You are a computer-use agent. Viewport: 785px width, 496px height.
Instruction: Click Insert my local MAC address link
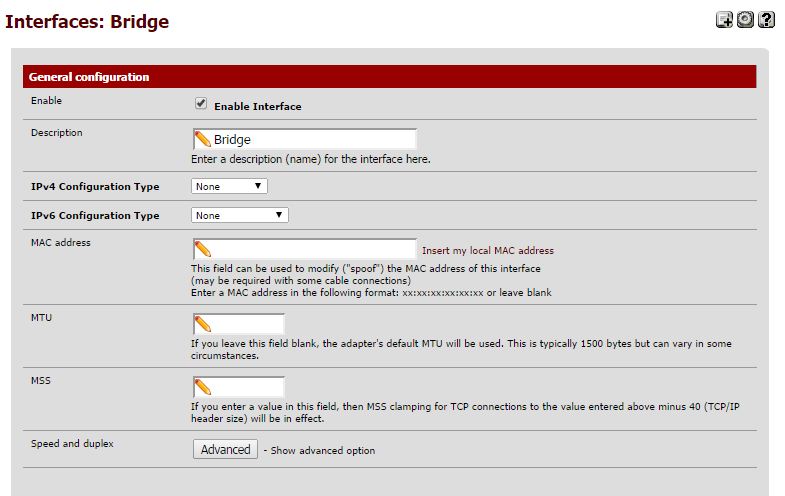tap(488, 250)
